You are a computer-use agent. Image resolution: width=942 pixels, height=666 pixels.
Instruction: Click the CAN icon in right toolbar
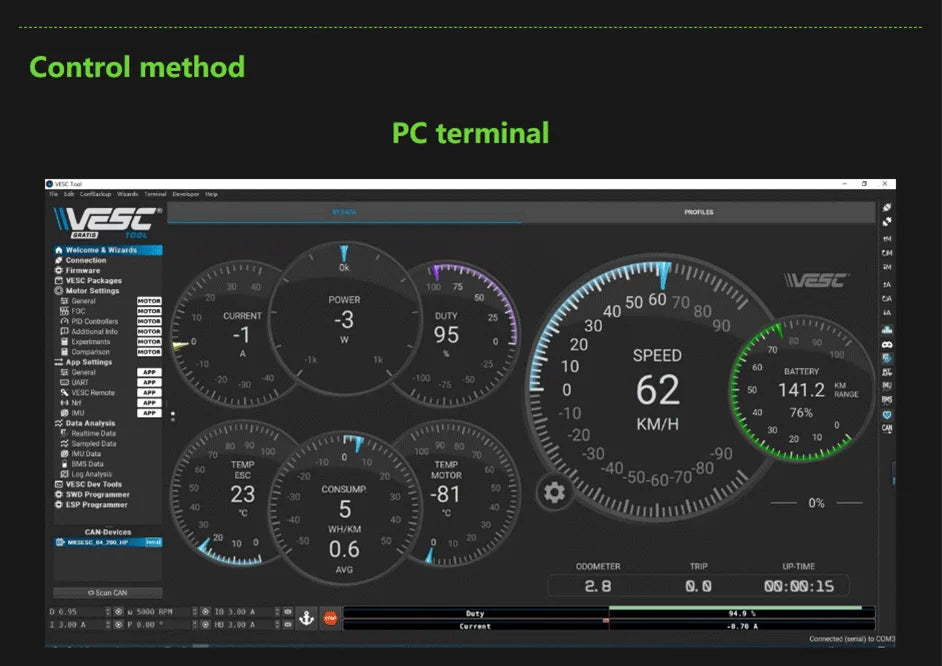point(887,428)
